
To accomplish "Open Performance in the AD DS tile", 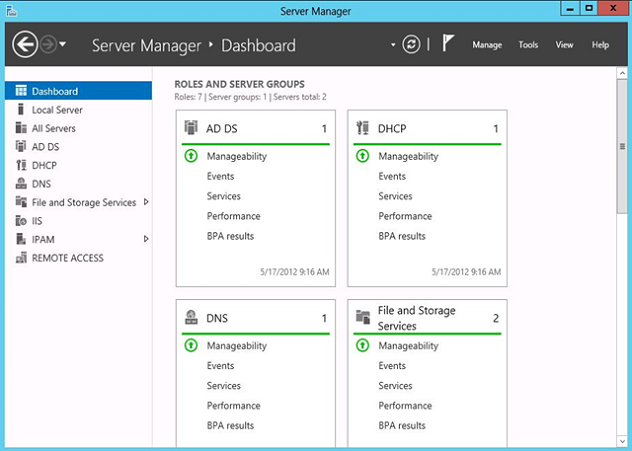I will coord(233,216).
